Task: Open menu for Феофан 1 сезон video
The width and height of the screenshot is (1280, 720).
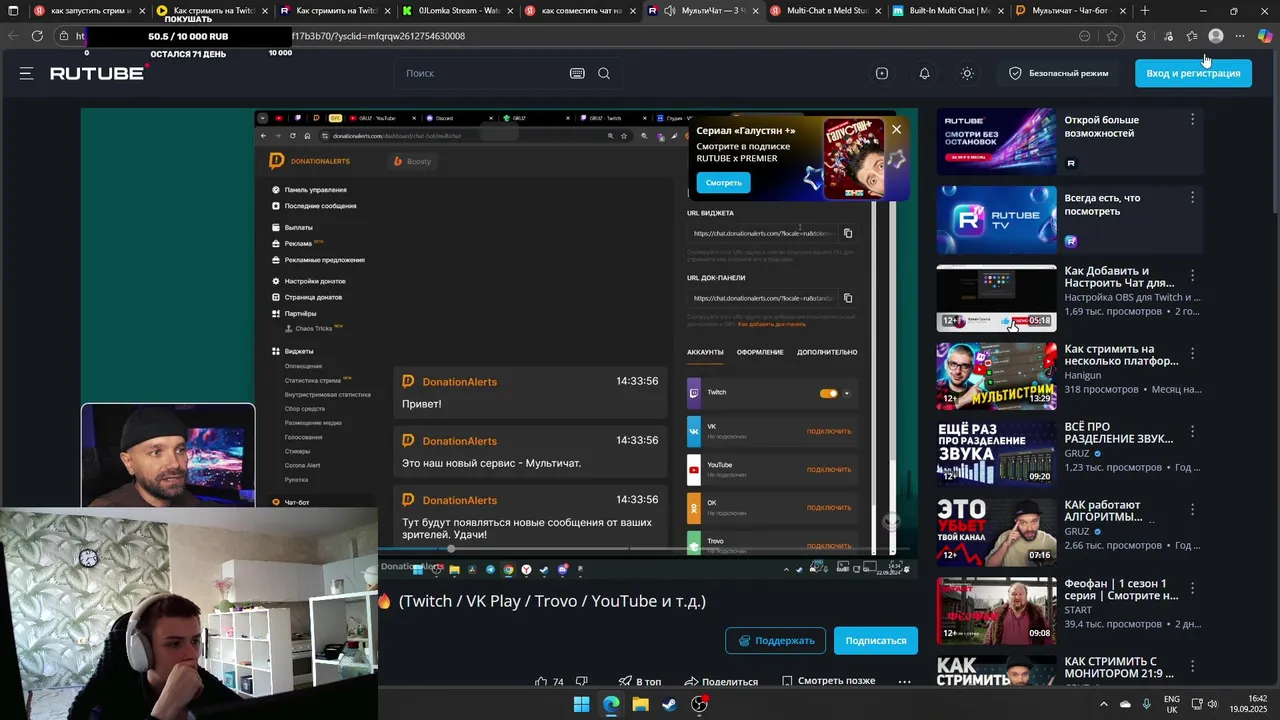Action: click(1192, 588)
